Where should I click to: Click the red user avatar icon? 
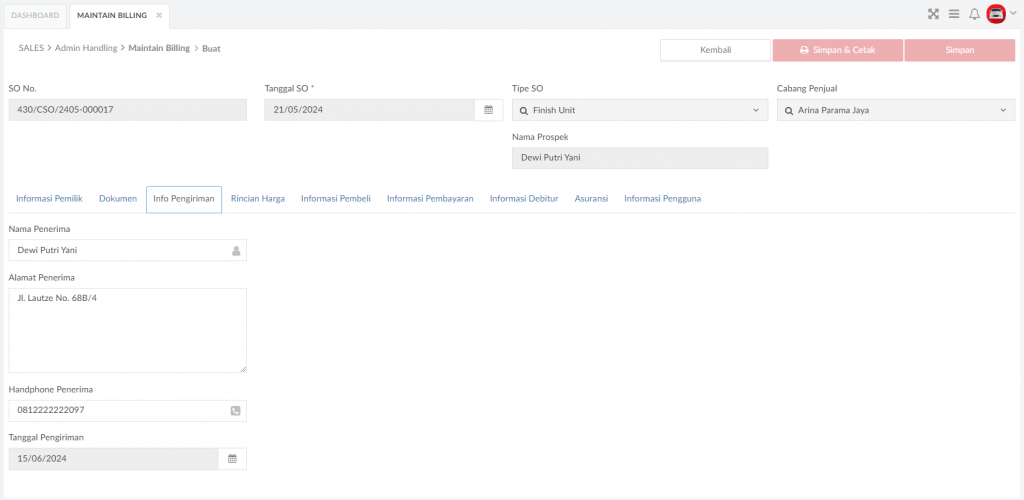coord(996,14)
